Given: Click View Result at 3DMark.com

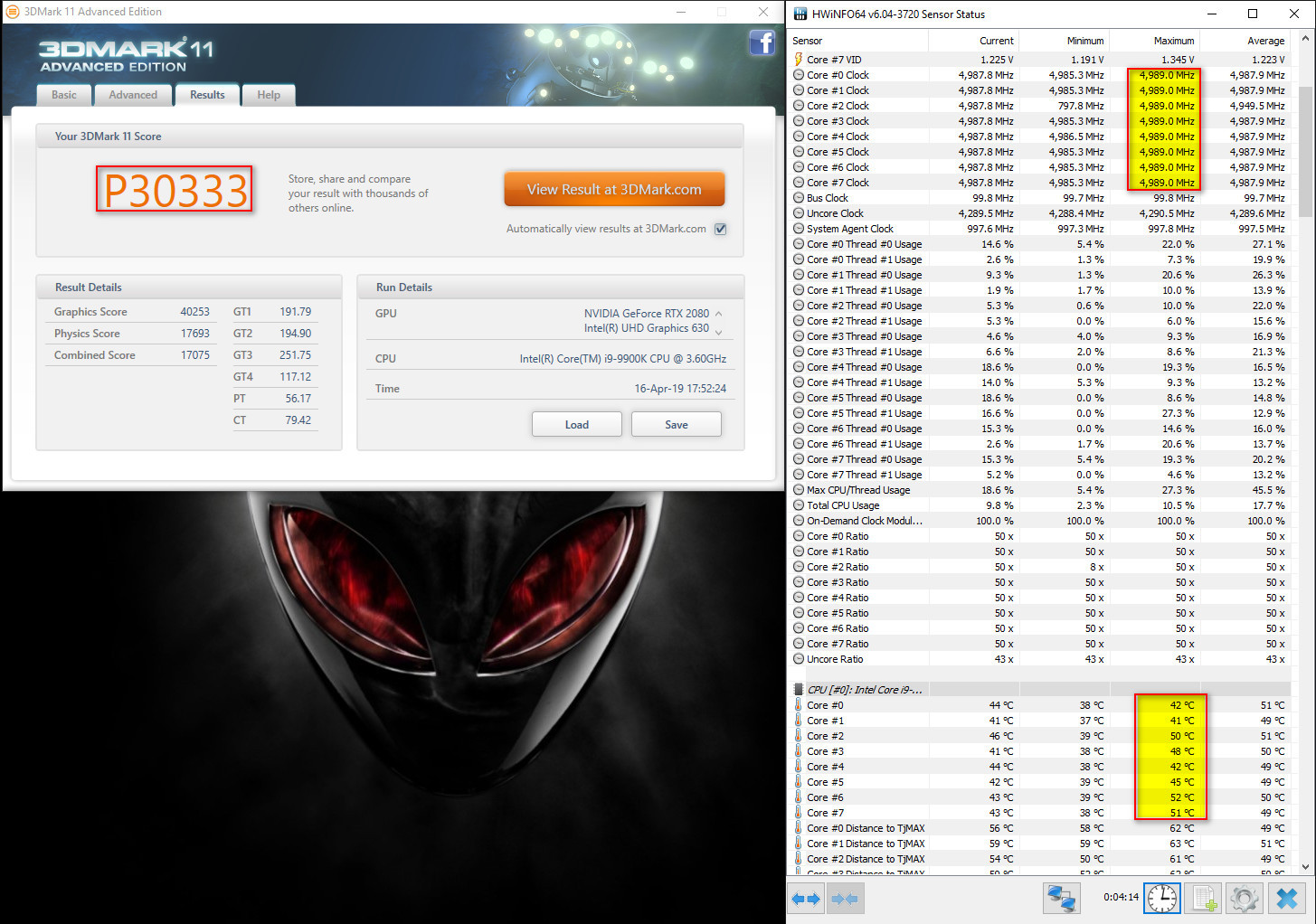Looking at the screenshot, I should point(615,190).
